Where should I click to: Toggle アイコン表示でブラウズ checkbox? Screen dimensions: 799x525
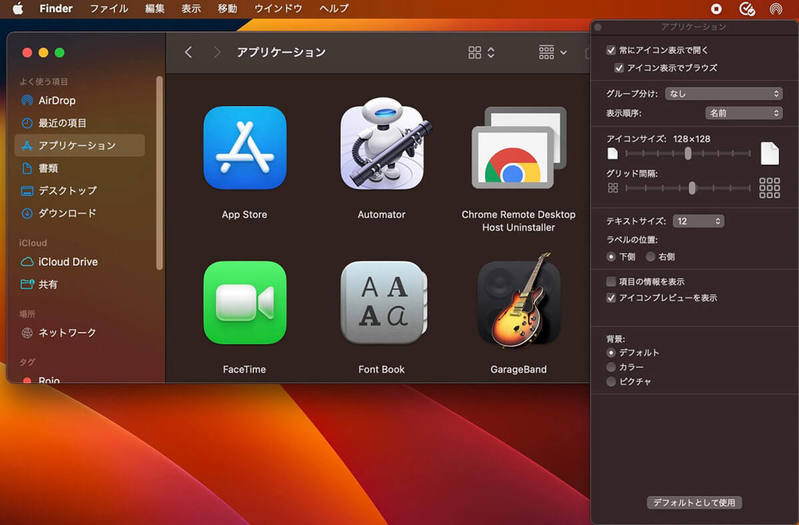[x=619, y=68]
